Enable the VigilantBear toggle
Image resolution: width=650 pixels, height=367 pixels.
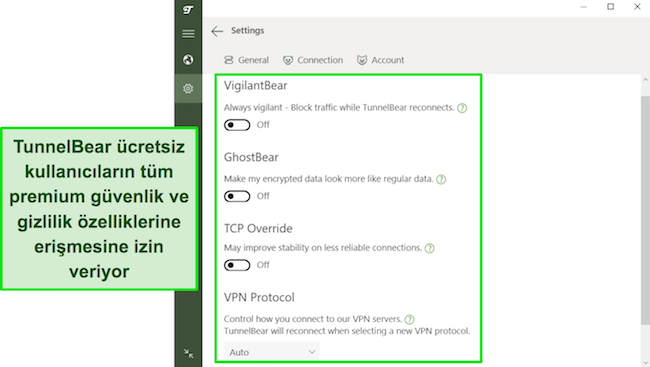click(x=237, y=125)
